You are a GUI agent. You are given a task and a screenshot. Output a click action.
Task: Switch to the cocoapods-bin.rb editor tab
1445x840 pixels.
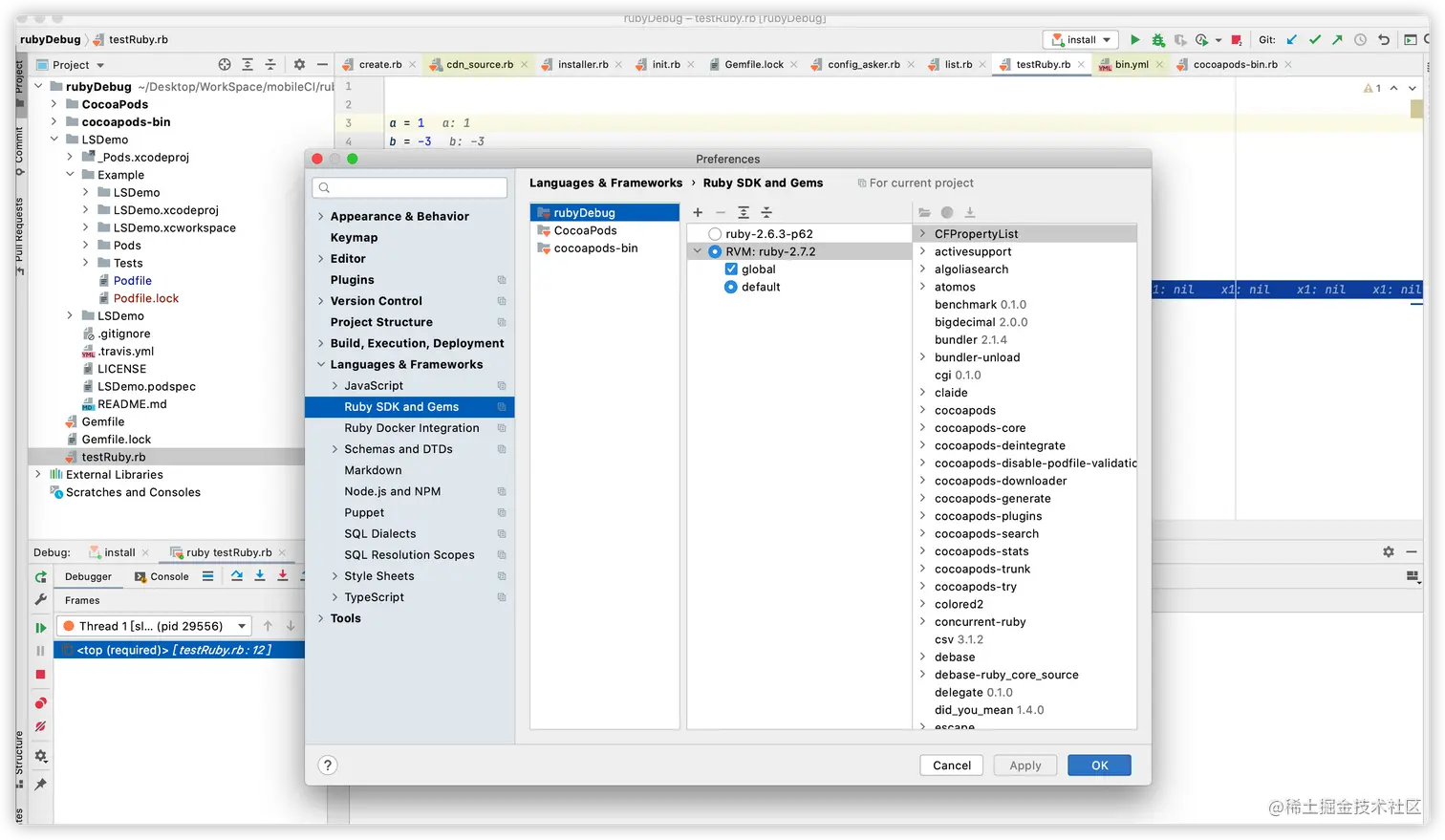coord(1235,65)
